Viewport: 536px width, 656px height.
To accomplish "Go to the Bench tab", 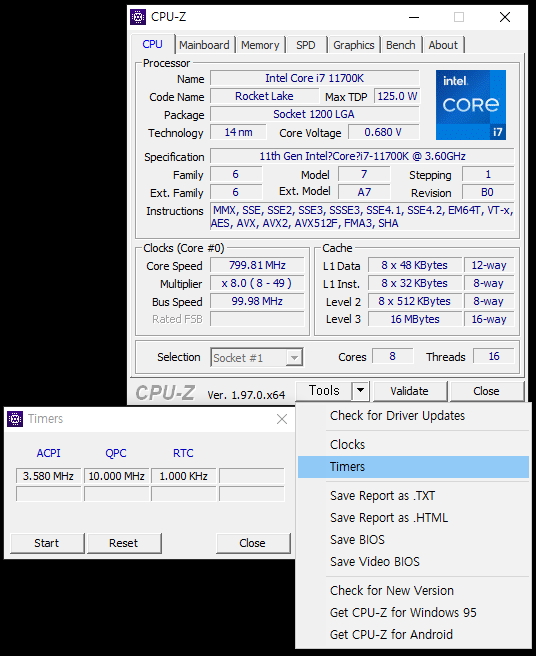I will pyautogui.click(x=400, y=45).
